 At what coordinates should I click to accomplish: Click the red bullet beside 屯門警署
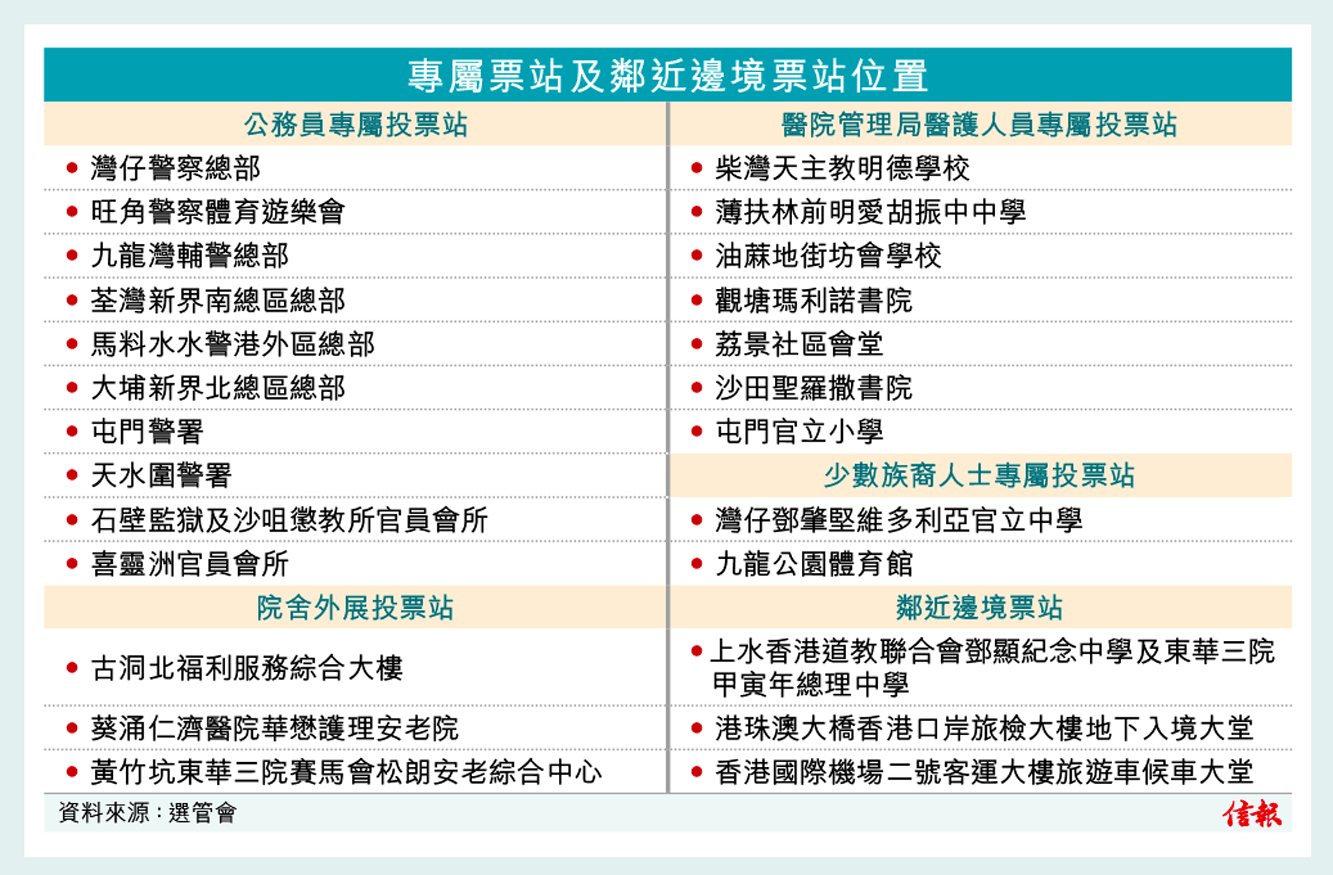[72, 432]
